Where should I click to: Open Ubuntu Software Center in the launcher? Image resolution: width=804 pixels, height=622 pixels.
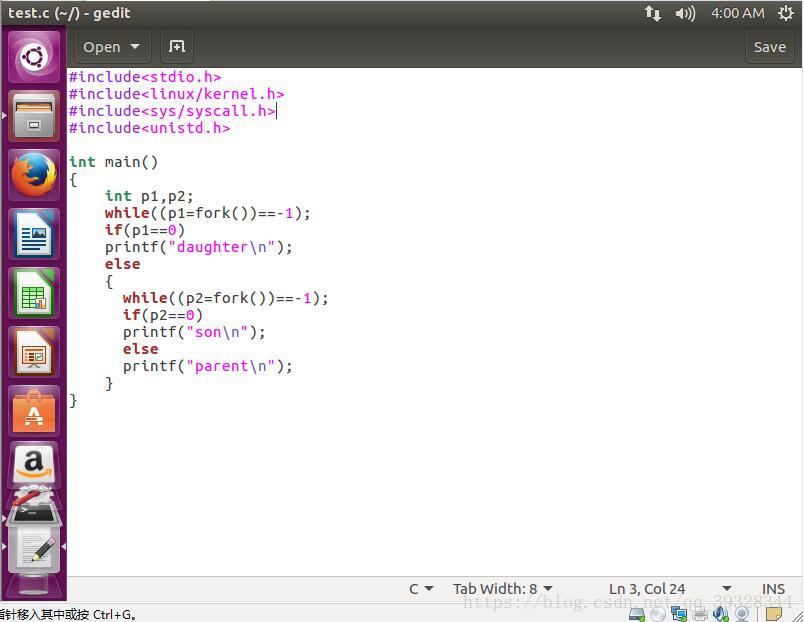point(34,411)
